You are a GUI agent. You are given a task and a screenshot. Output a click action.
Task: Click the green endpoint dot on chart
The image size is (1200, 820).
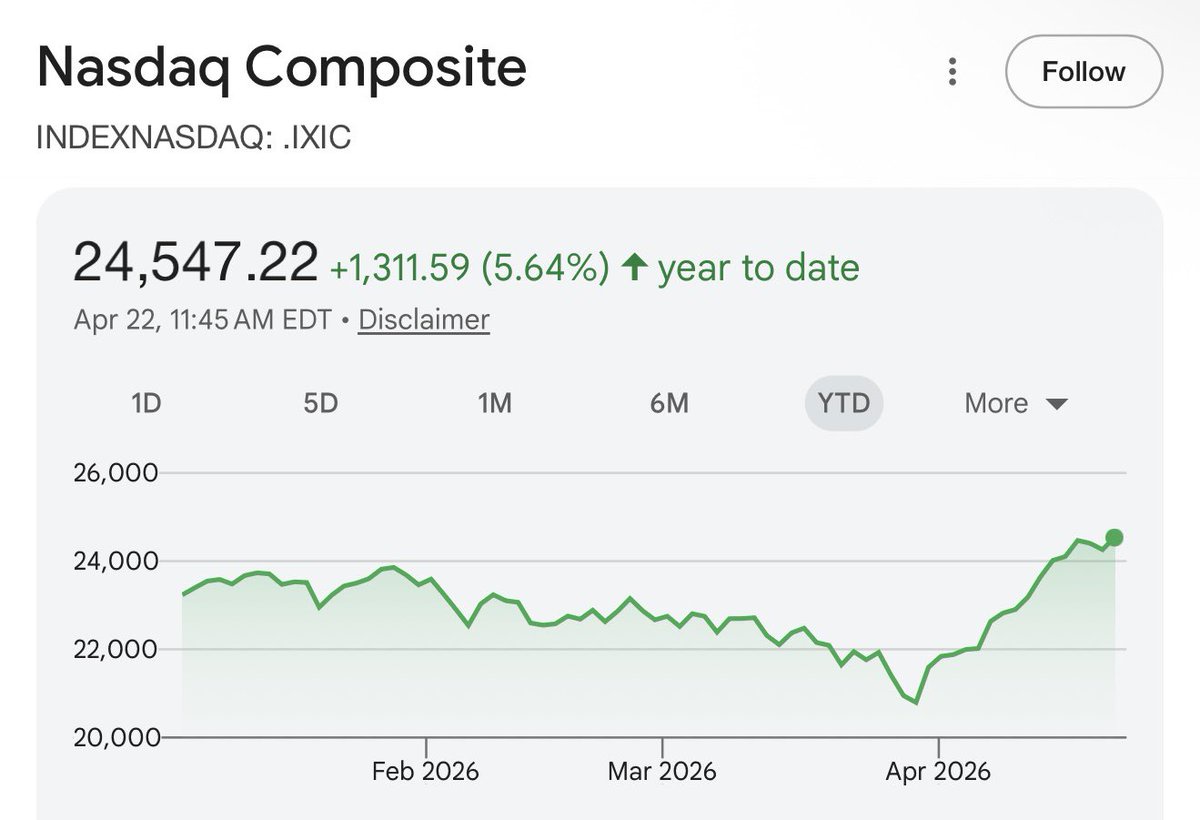coord(1115,538)
